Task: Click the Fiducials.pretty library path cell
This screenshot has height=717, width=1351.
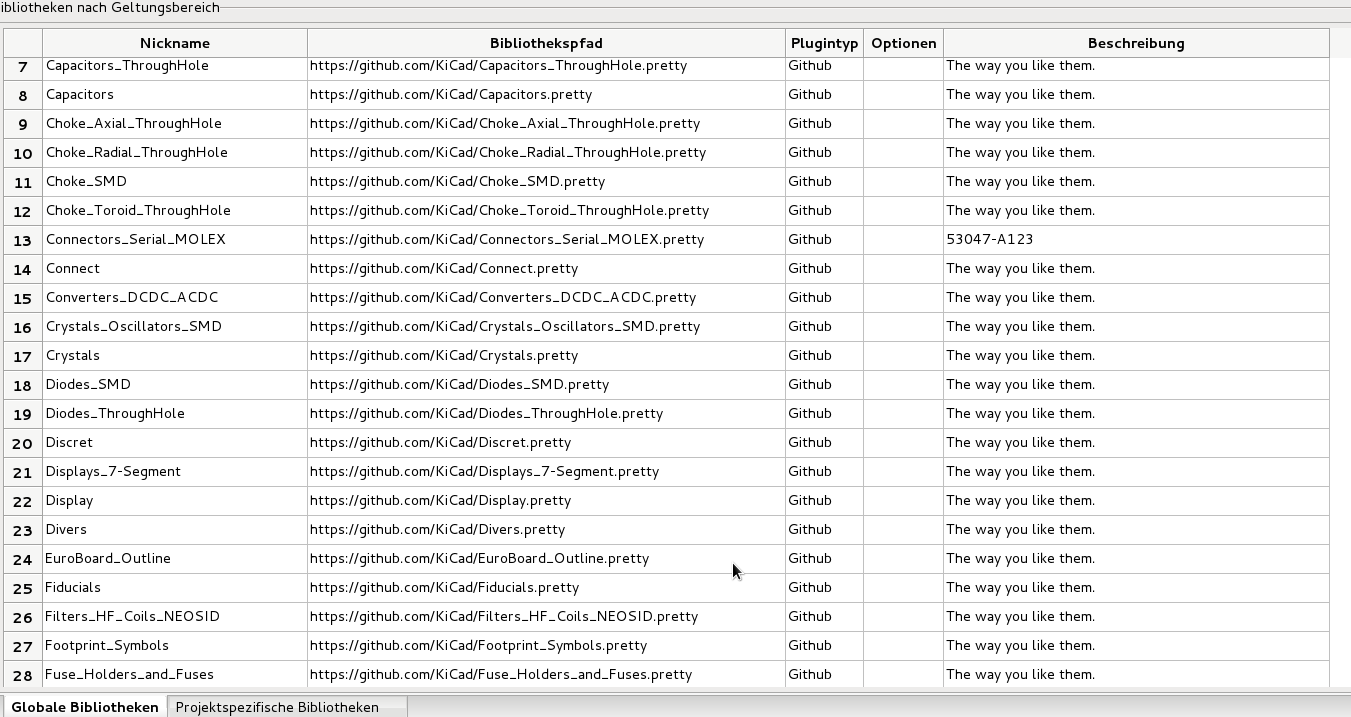Action: pyautogui.click(x=546, y=588)
